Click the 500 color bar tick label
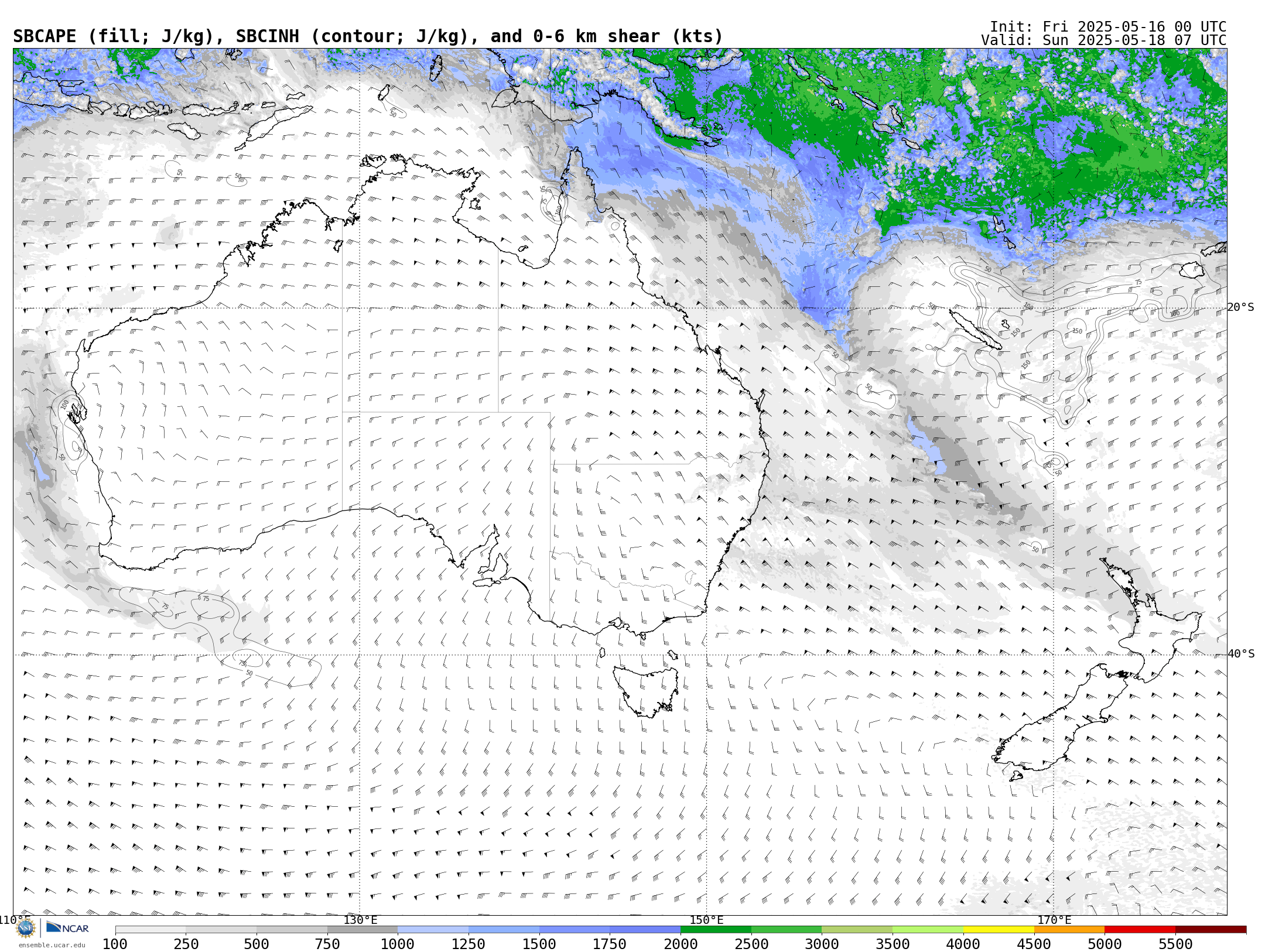The image size is (1265, 952). (x=257, y=944)
